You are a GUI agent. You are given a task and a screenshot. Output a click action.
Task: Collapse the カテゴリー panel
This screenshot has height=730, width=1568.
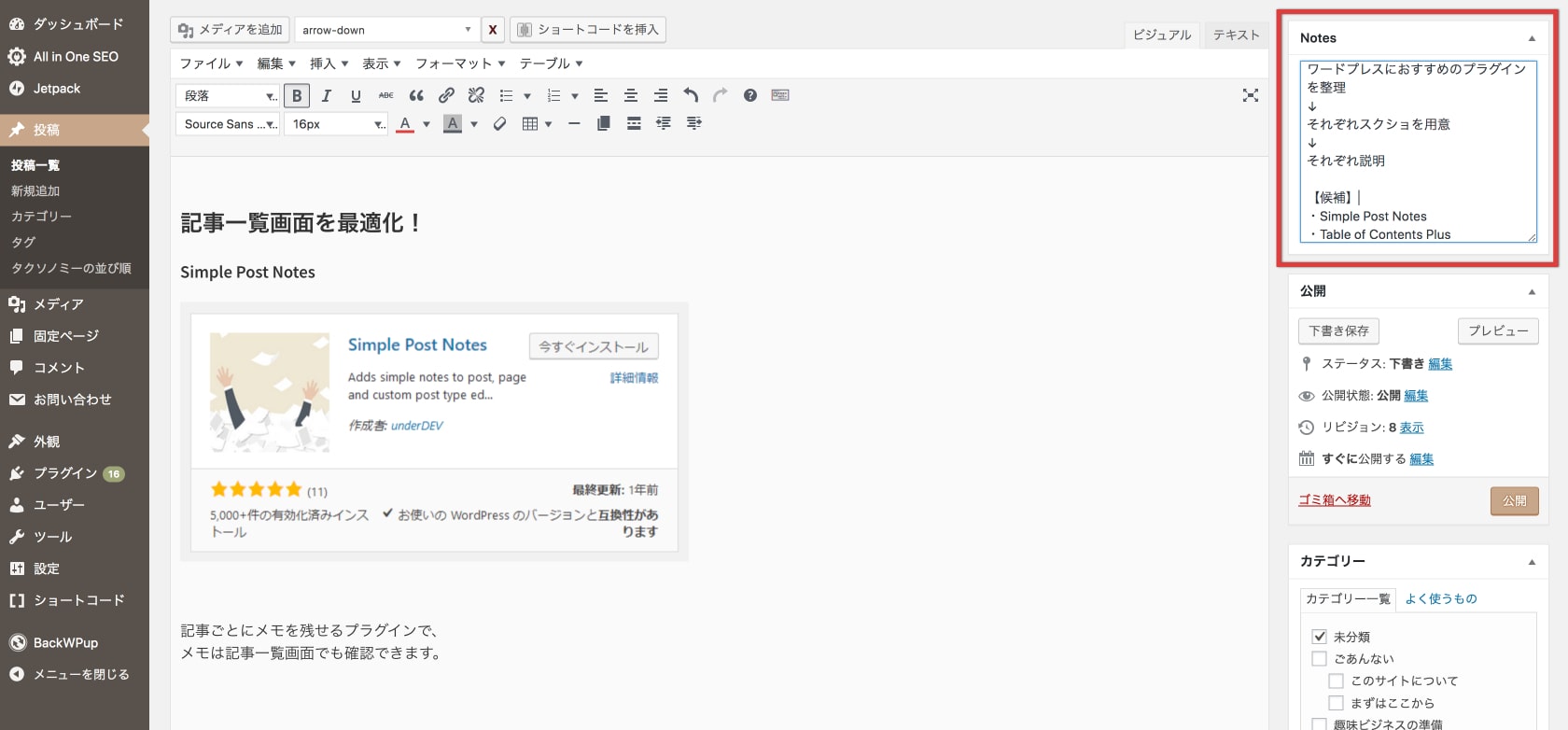click(x=1532, y=562)
